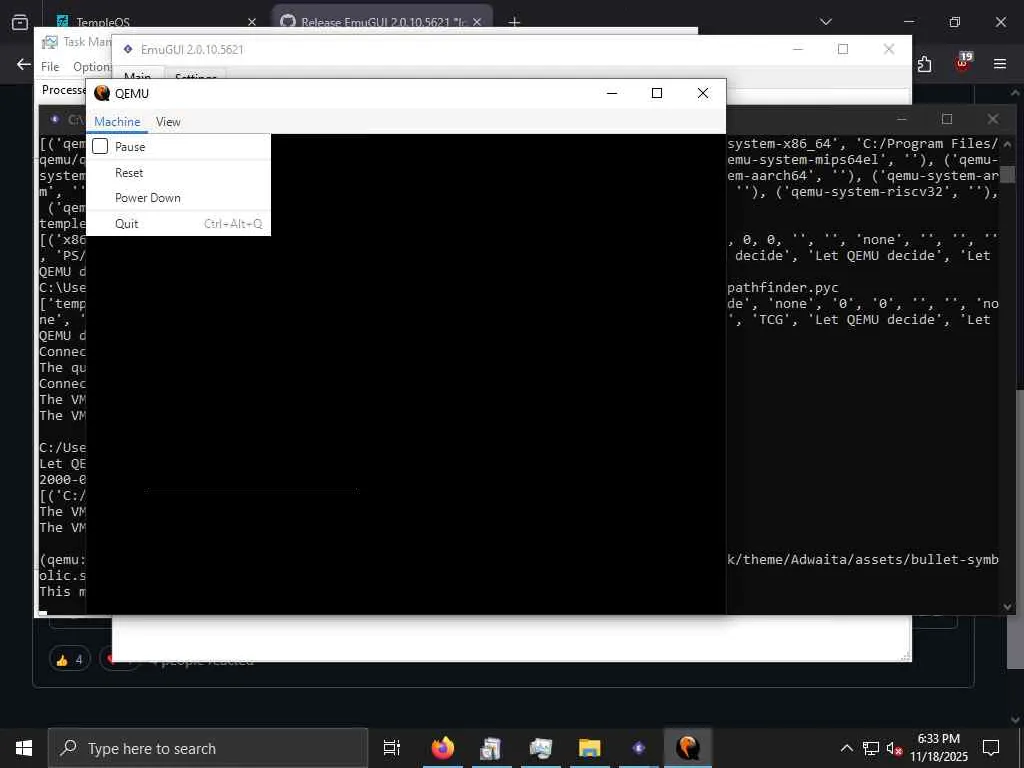Click the Task Manager title icon
The height and width of the screenshot is (768, 1024).
pos(49,42)
